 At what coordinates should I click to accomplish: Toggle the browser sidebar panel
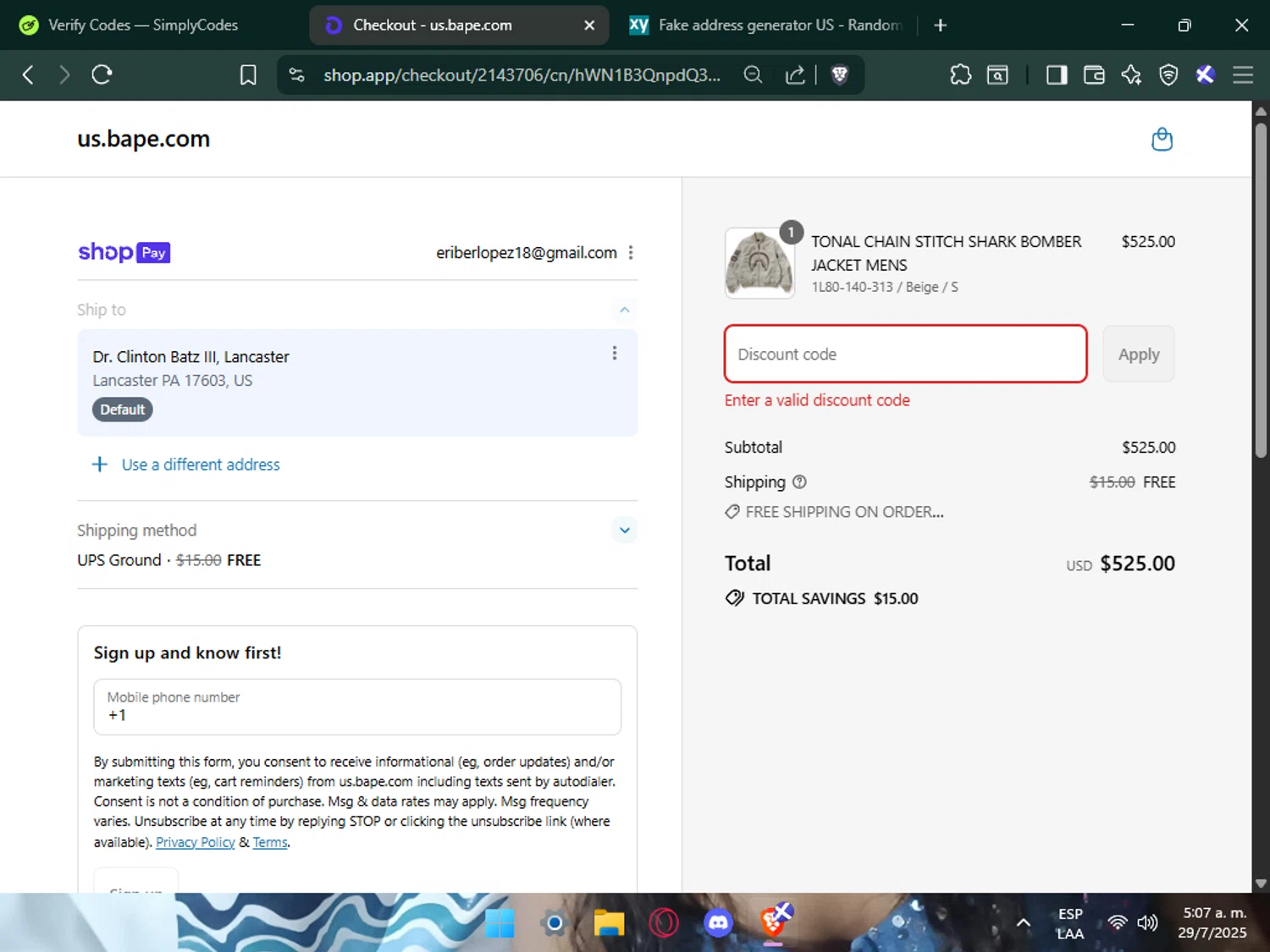(1057, 75)
